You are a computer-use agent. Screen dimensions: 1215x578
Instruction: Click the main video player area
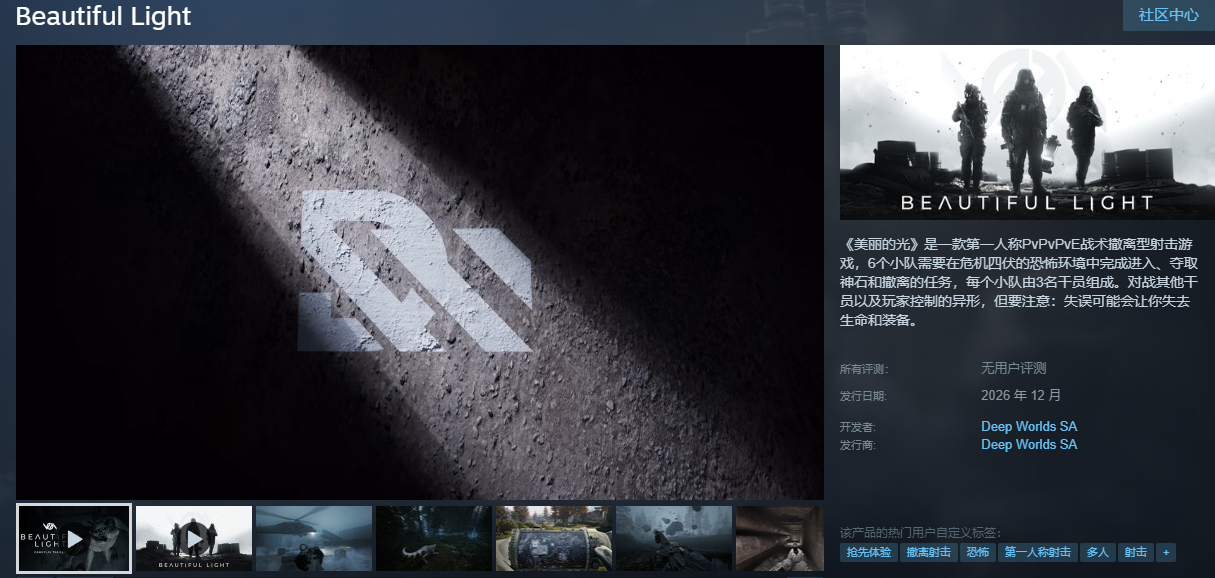tap(420, 272)
